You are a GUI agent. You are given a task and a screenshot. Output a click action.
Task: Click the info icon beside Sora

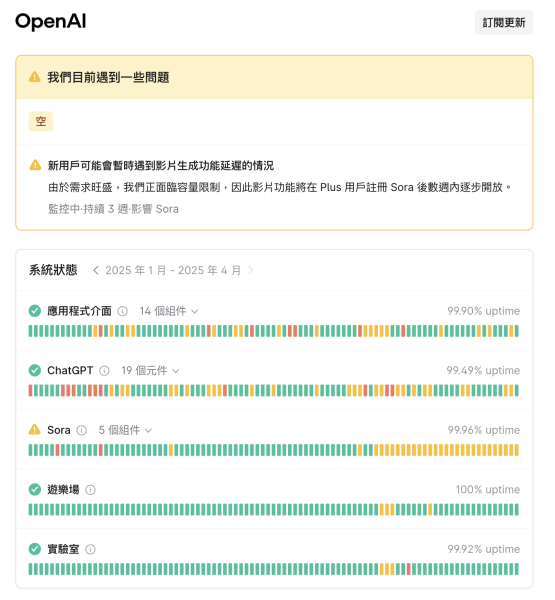pos(82,430)
